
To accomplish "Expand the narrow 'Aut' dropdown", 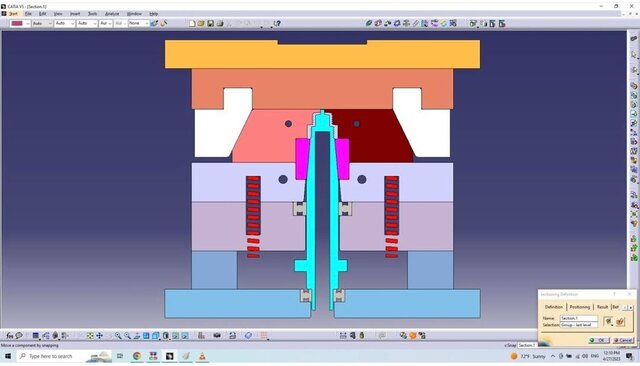I will (x=105, y=24).
